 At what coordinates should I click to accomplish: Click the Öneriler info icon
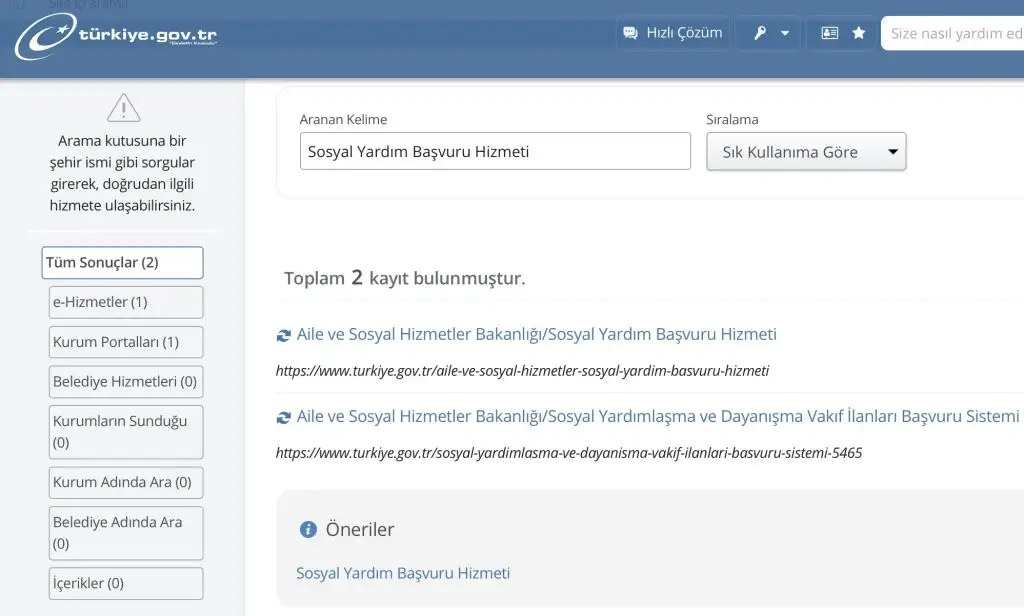(308, 529)
